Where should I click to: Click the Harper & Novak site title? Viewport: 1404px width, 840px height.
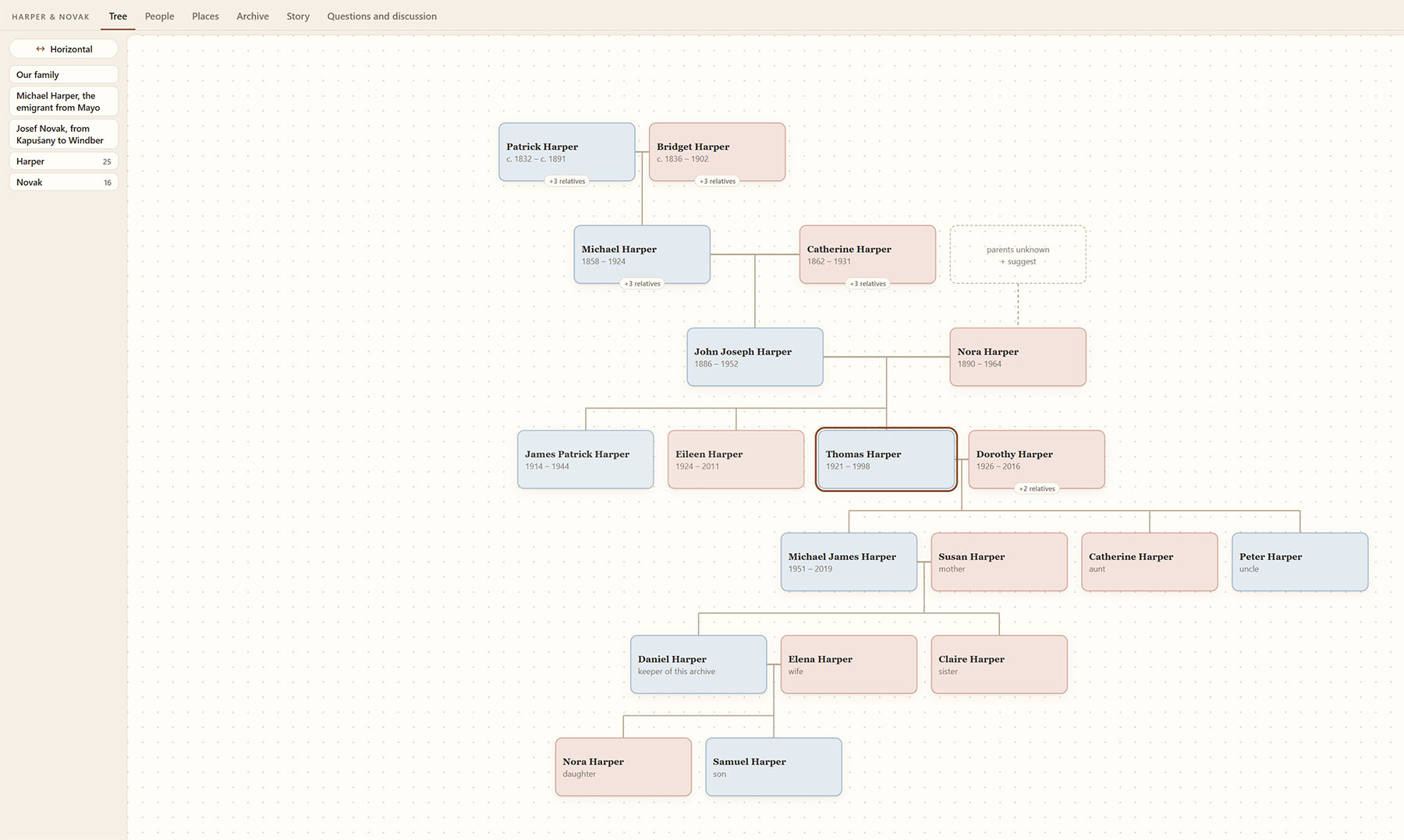click(x=51, y=16)
